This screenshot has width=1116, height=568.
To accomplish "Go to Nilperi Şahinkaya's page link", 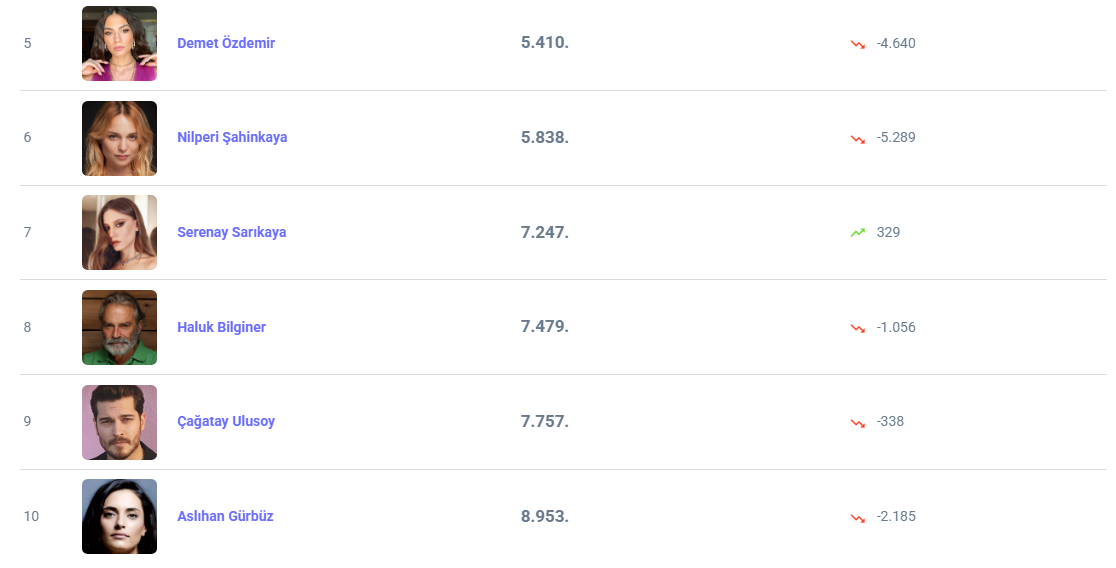I will click(x=232, y=137).
